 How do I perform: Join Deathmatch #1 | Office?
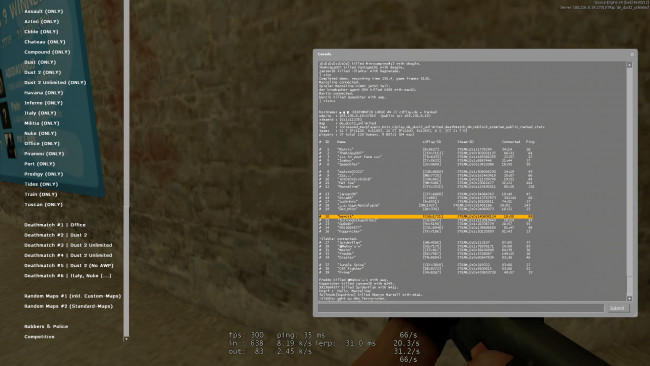pos(55,225)
